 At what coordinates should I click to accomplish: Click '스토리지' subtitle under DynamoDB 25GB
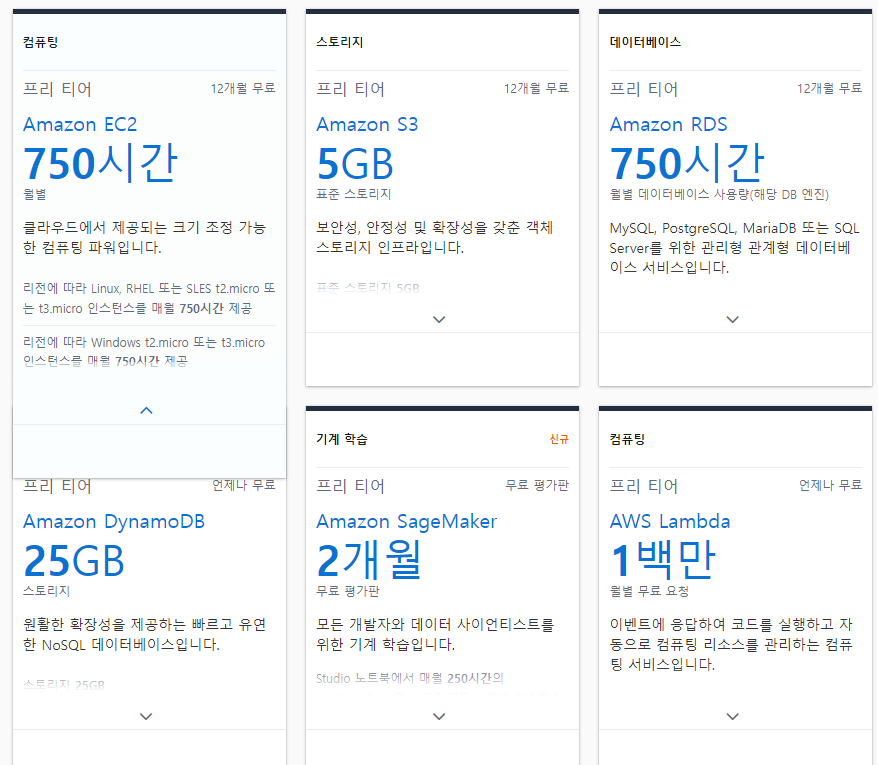coord(46,591)
